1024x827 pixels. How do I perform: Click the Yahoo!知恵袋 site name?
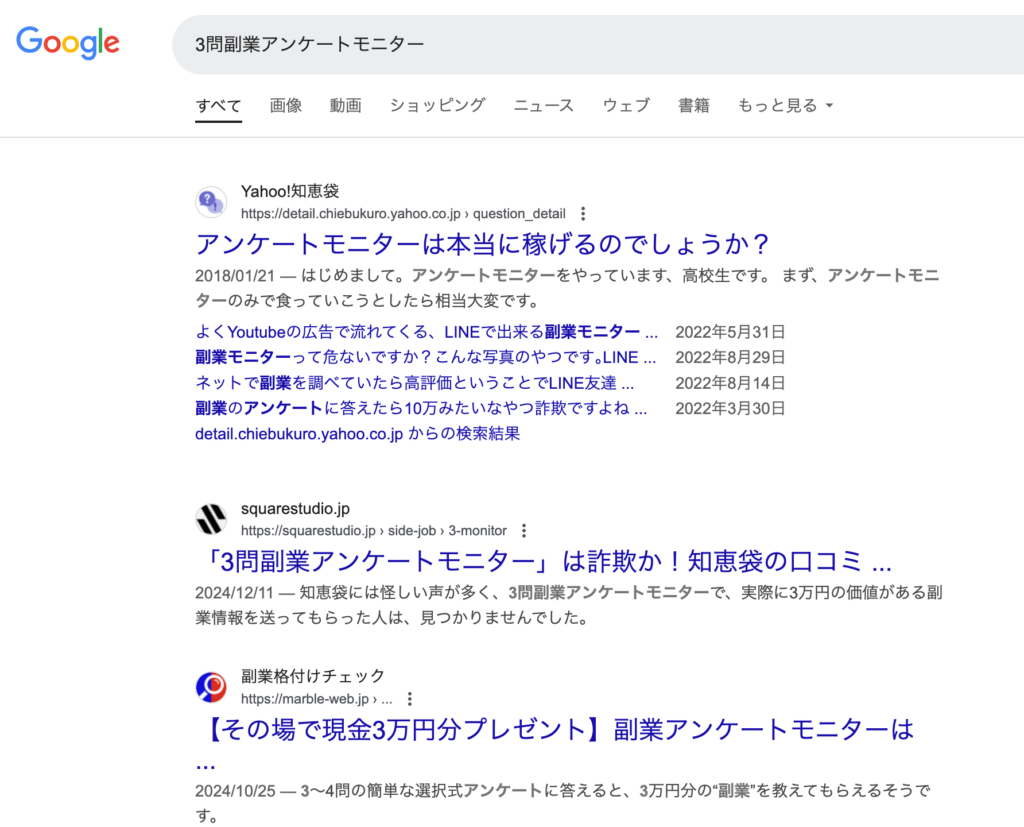click(290, 191)
